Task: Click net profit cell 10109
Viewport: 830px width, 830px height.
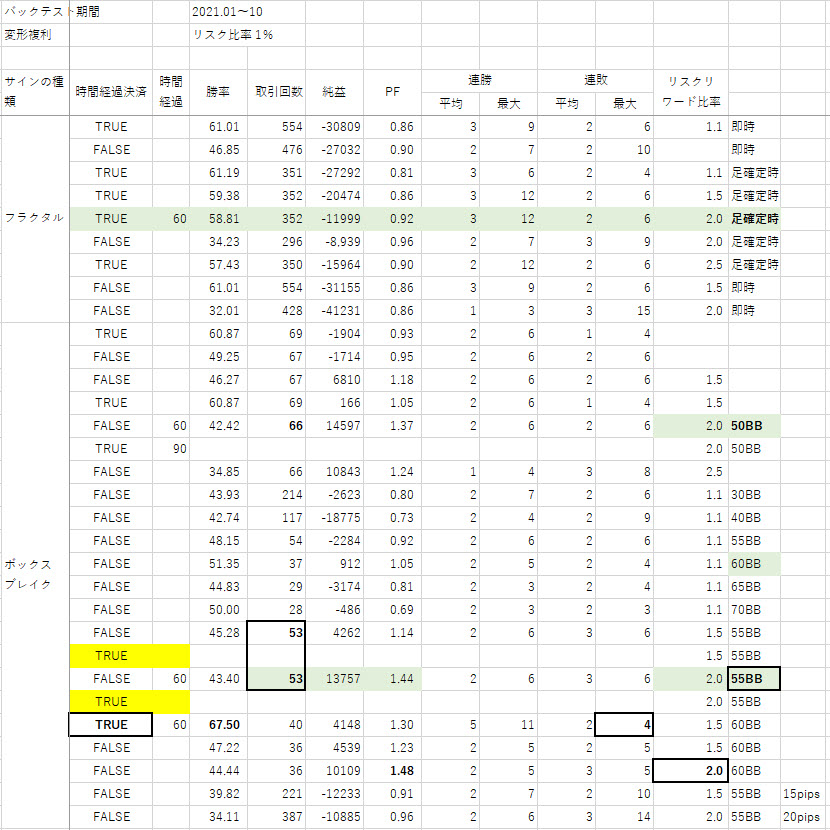Action: [335, 771]
